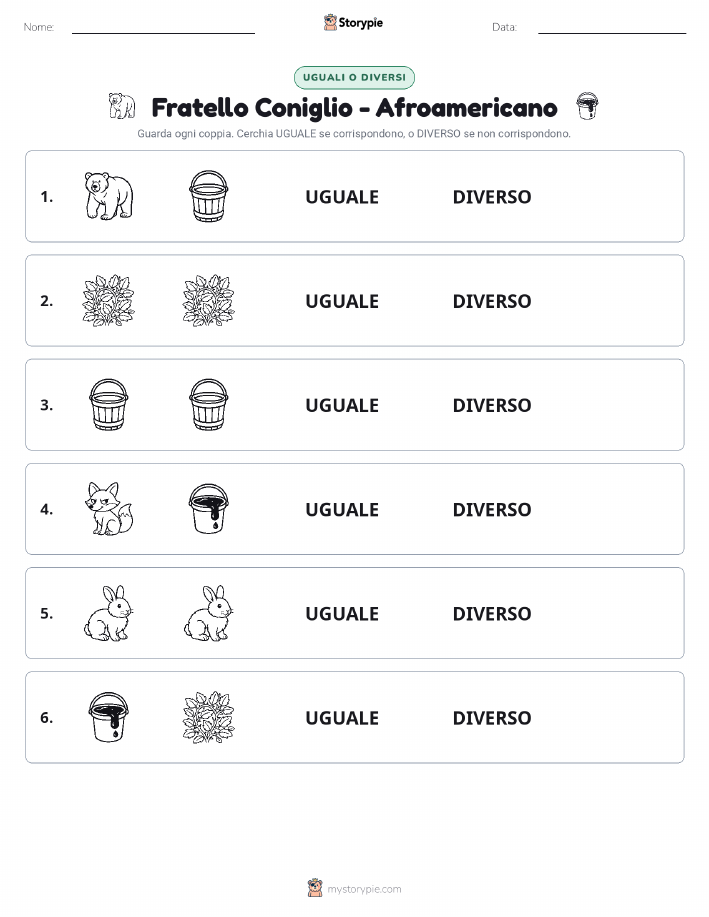Image resolution: width=709 pixels, height=917 pixels.
Task: Select the right wooden bucket in row 3
Action: pos(209,405)
